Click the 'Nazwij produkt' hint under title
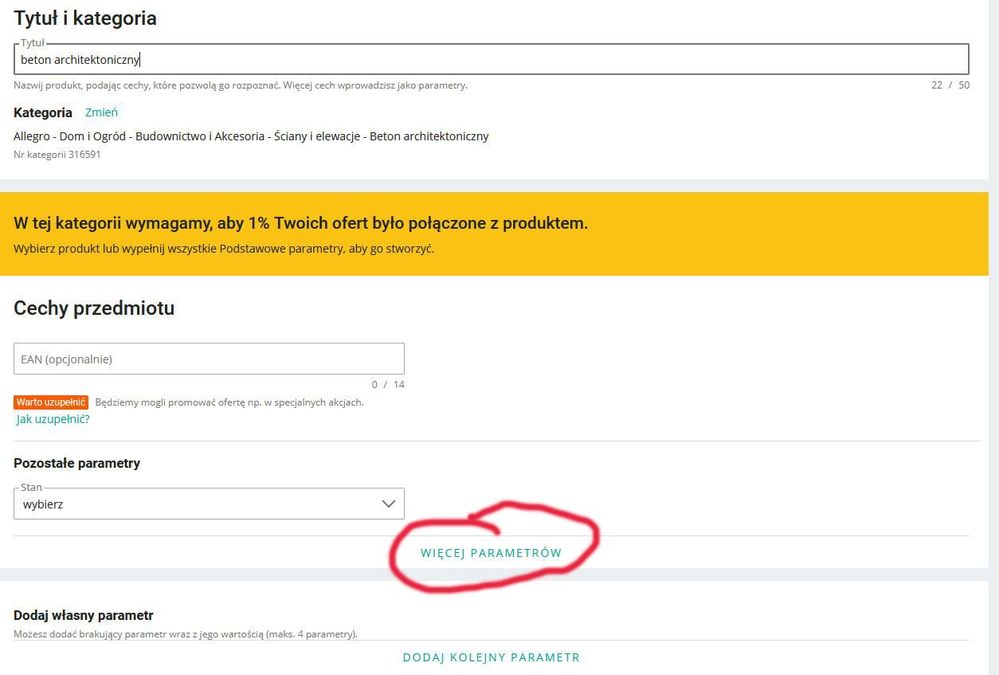Viewport: 999px width, 675px height. pyautogui.click(x=240, y=85)
